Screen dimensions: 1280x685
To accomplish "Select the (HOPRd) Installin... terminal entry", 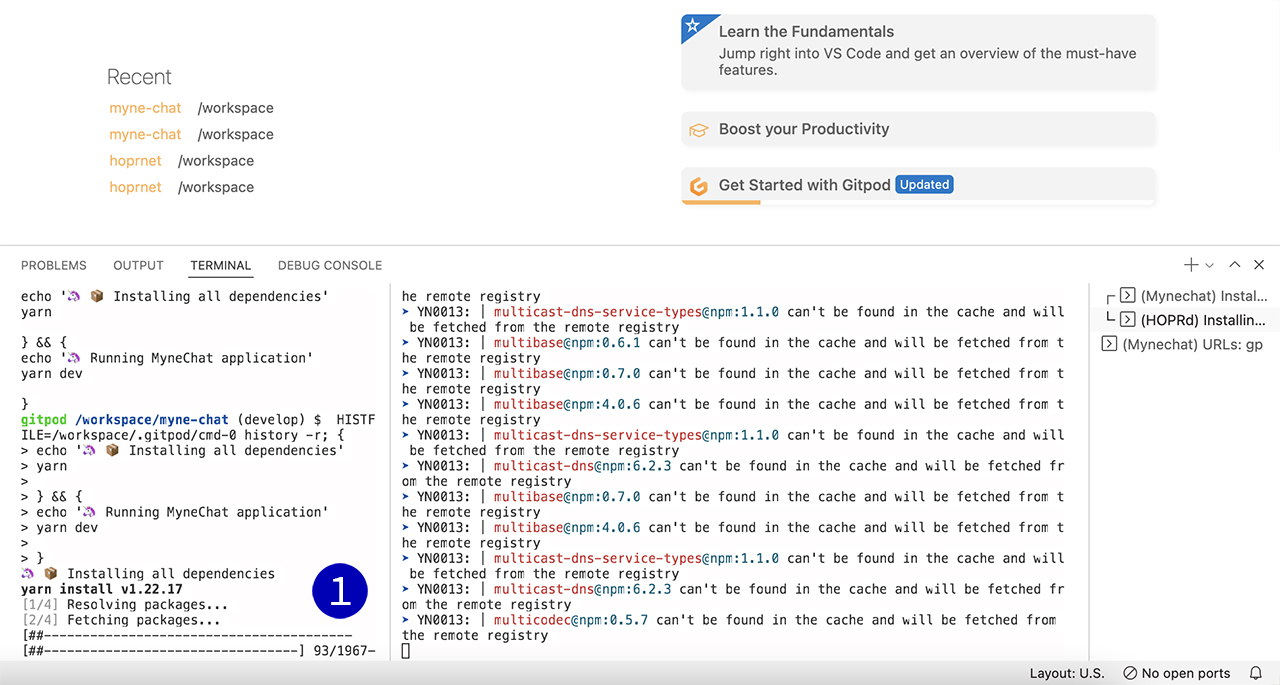I will click(1186, 320).
